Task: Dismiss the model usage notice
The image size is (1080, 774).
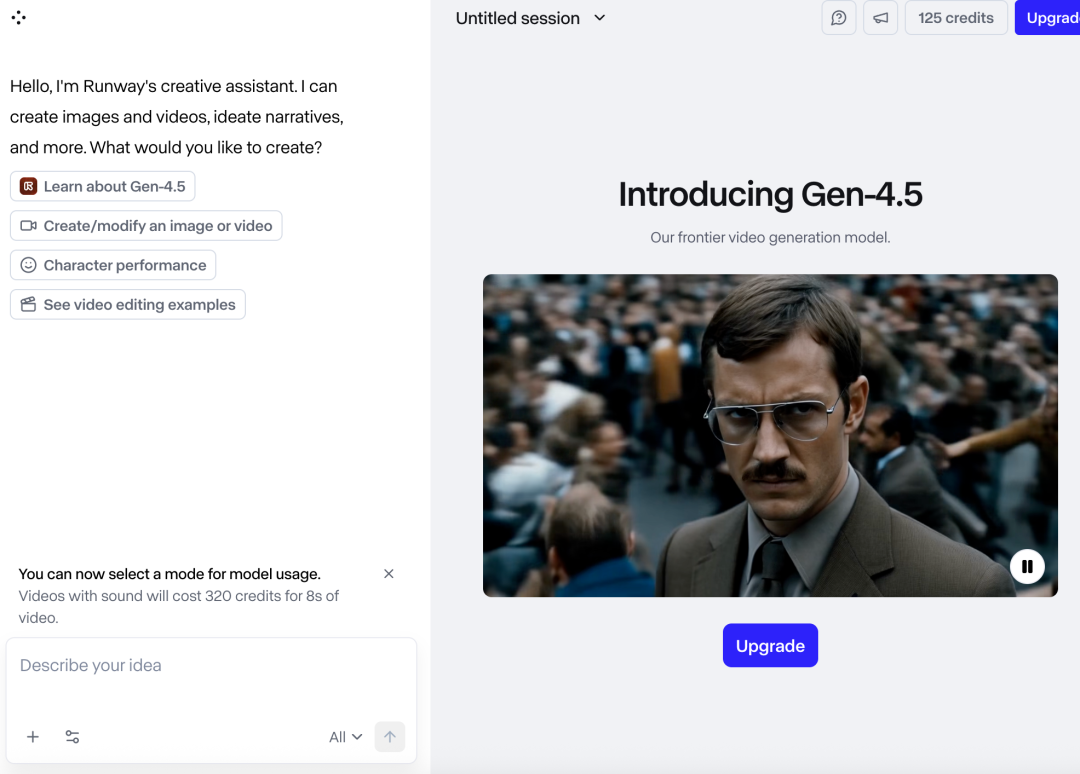Action: (x=388, y=574)
